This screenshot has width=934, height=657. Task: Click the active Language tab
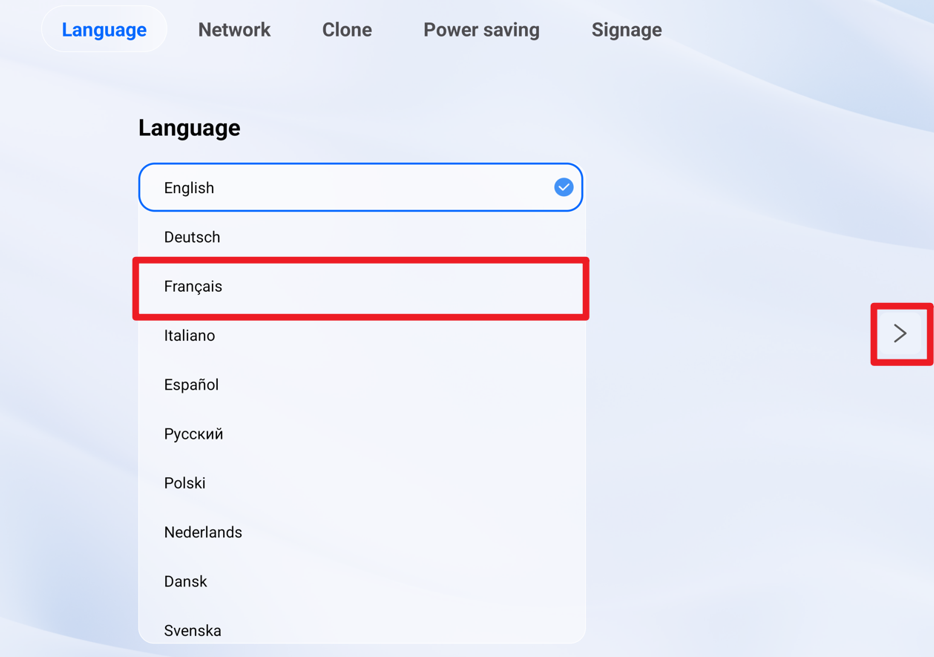point(104,30)
